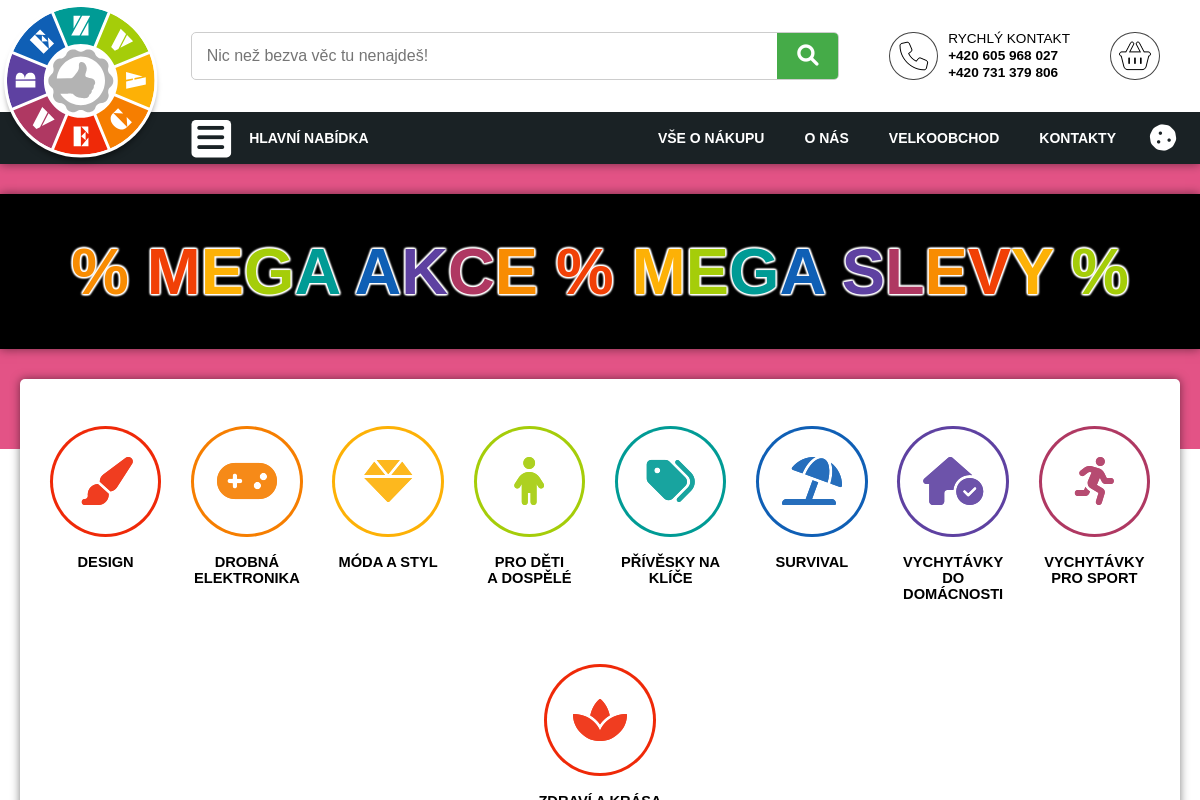
Task: Select Vychytávky pro sport runner icon
Action: click(1094, 481)
